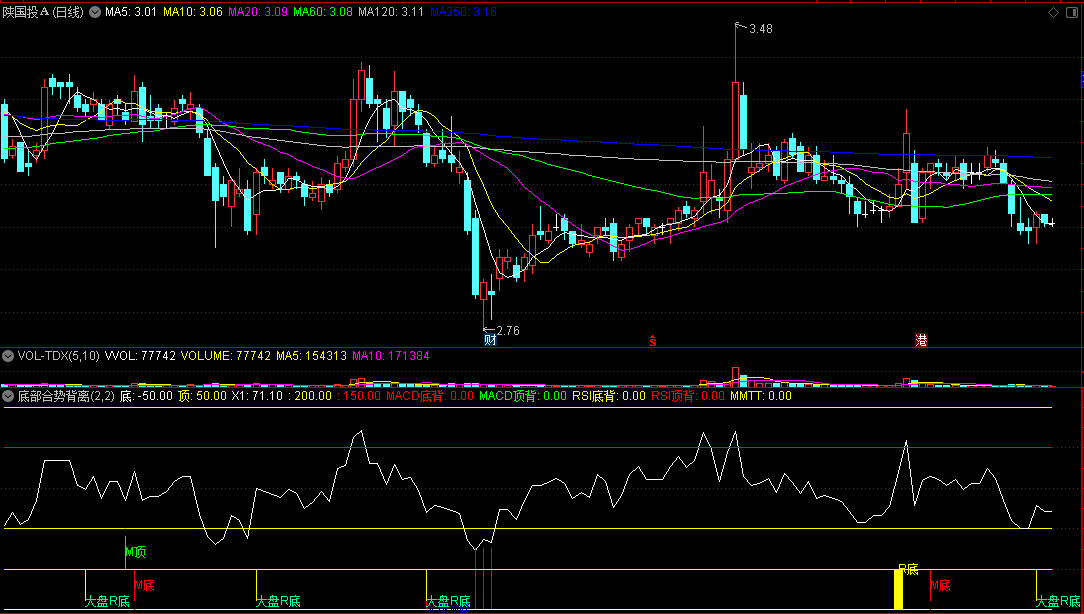Select the X1: 71.10 value
This screenshot has width=1084, height=614.
pos(257,396)
